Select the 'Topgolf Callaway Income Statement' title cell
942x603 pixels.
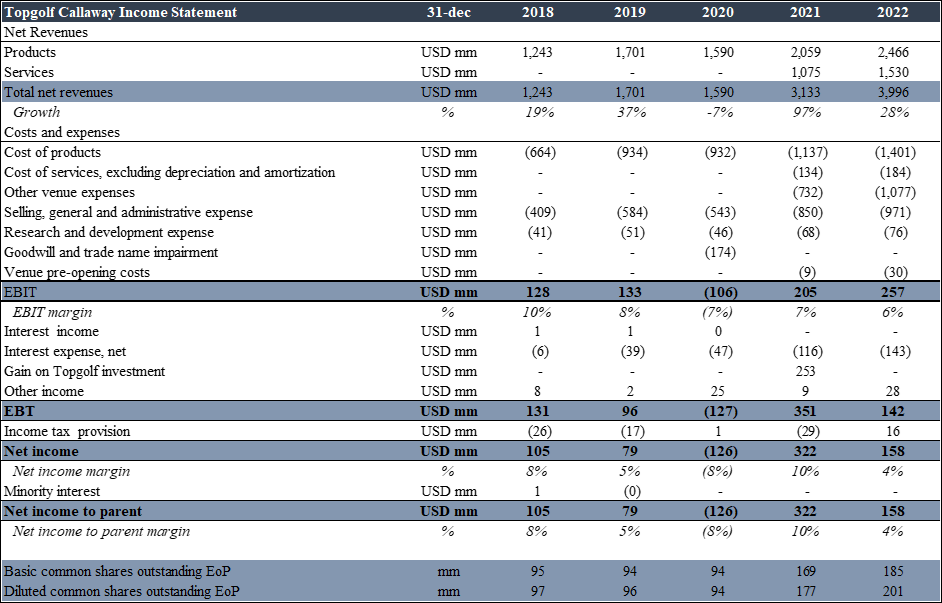tap(121, 12)
